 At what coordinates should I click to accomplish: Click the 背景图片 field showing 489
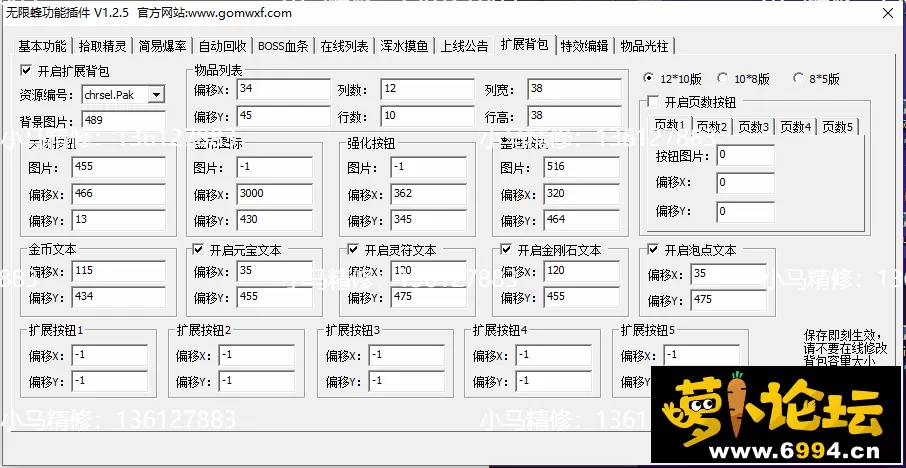pyautogui.click(x=124, y=121)
